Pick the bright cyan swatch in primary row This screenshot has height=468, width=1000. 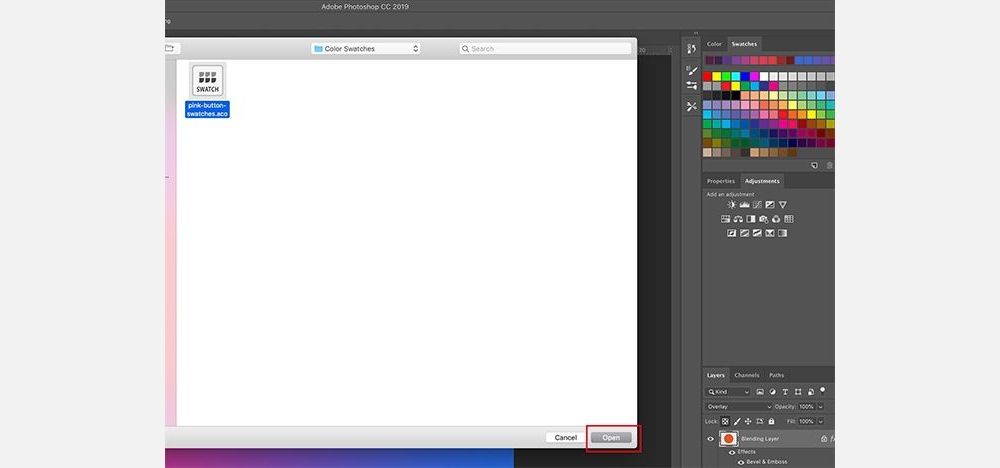735,77
